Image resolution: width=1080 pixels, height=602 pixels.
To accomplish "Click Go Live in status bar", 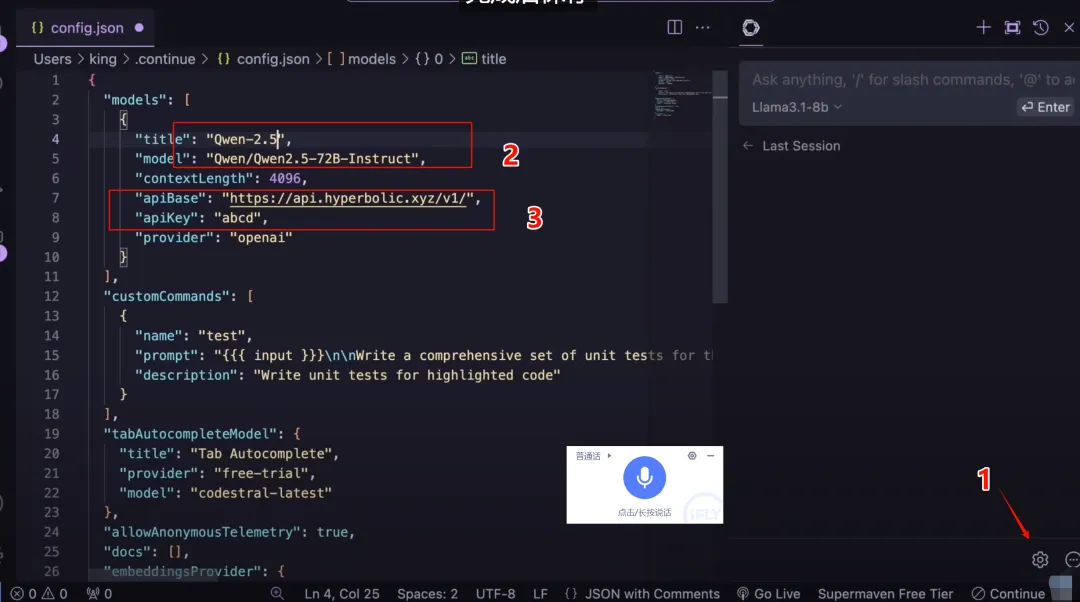I will (x=769, y=593).
